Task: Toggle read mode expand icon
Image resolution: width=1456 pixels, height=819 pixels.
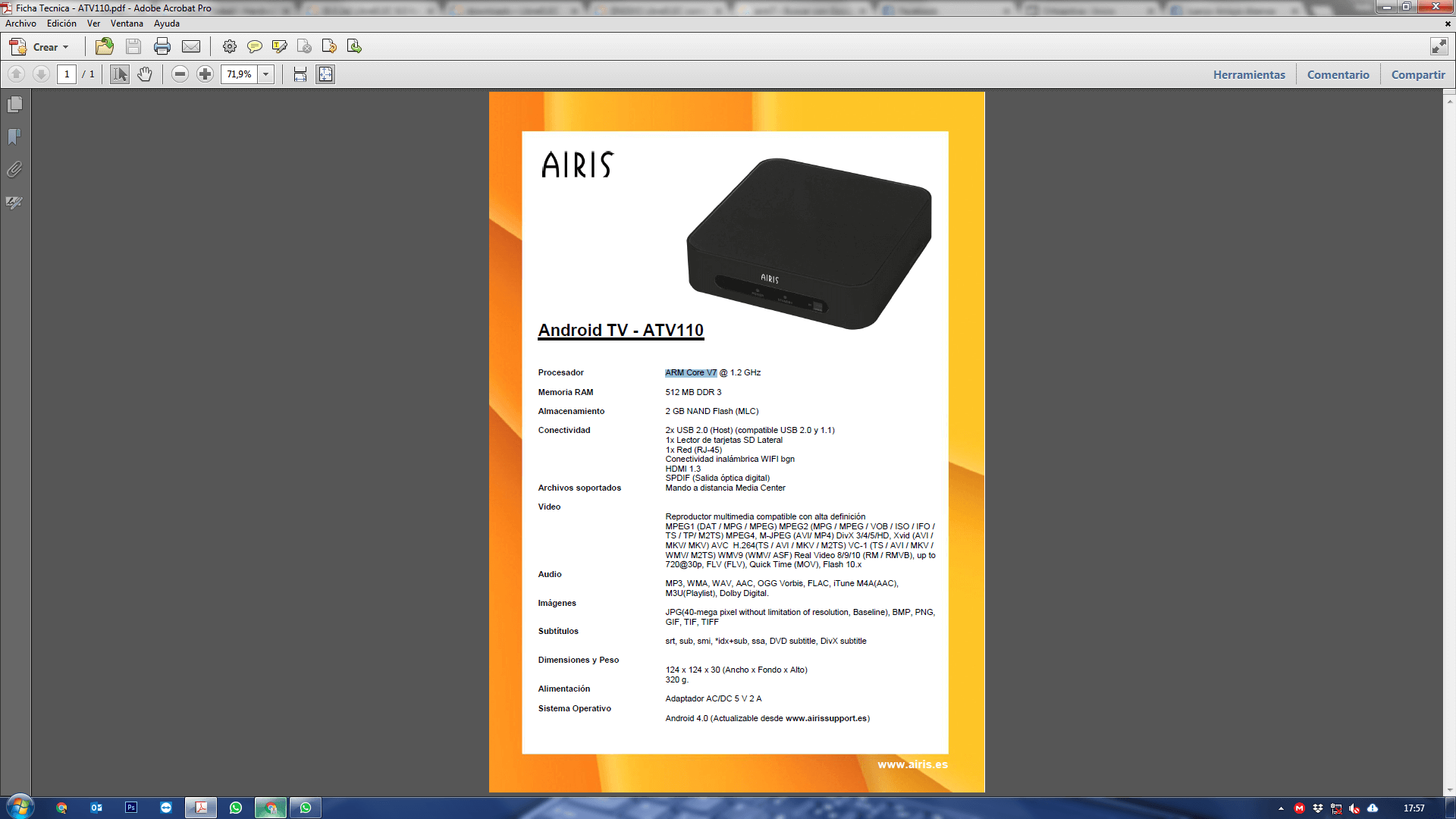Action: [1439, 47]
